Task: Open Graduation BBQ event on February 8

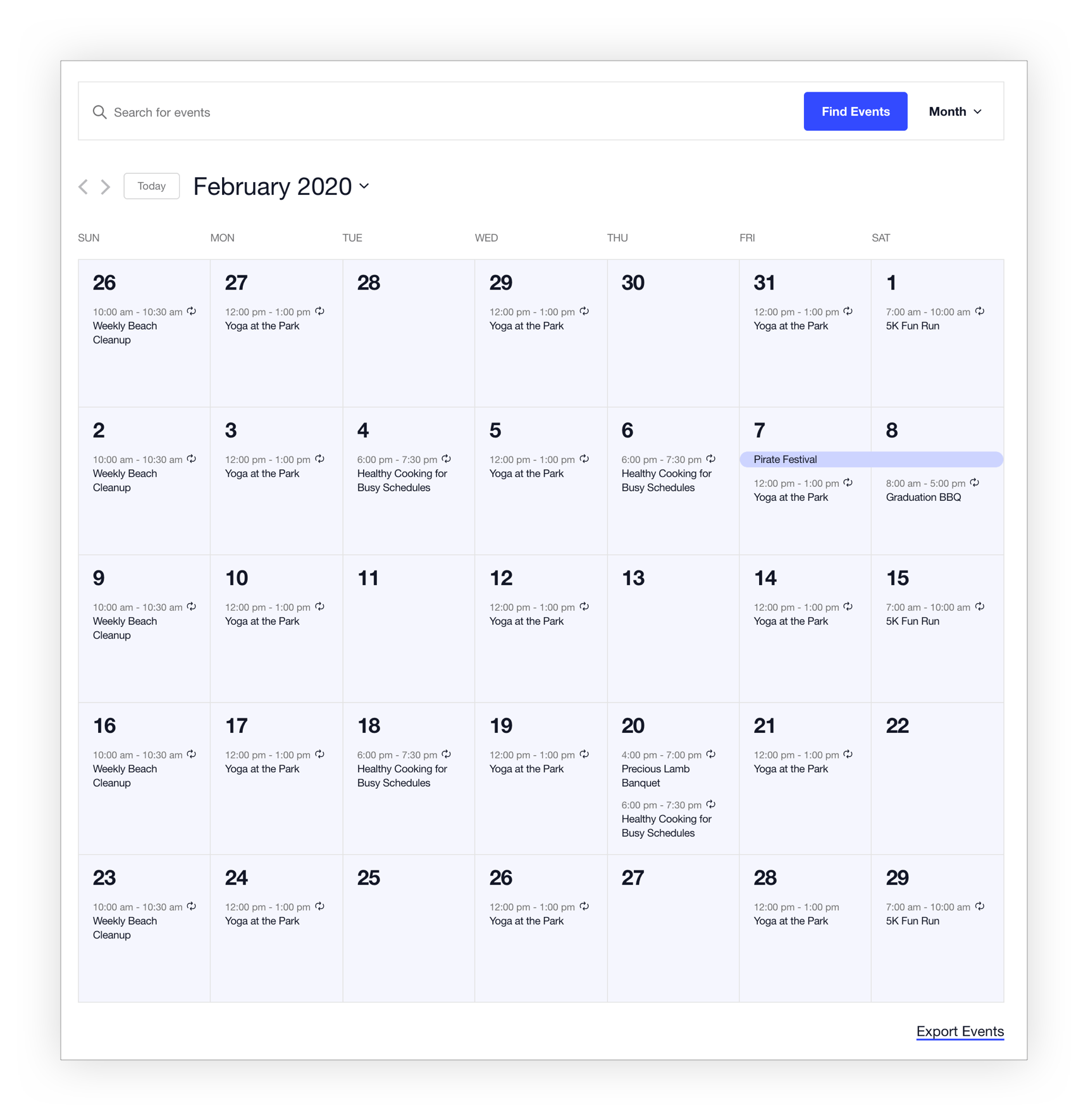Action: 923,497
